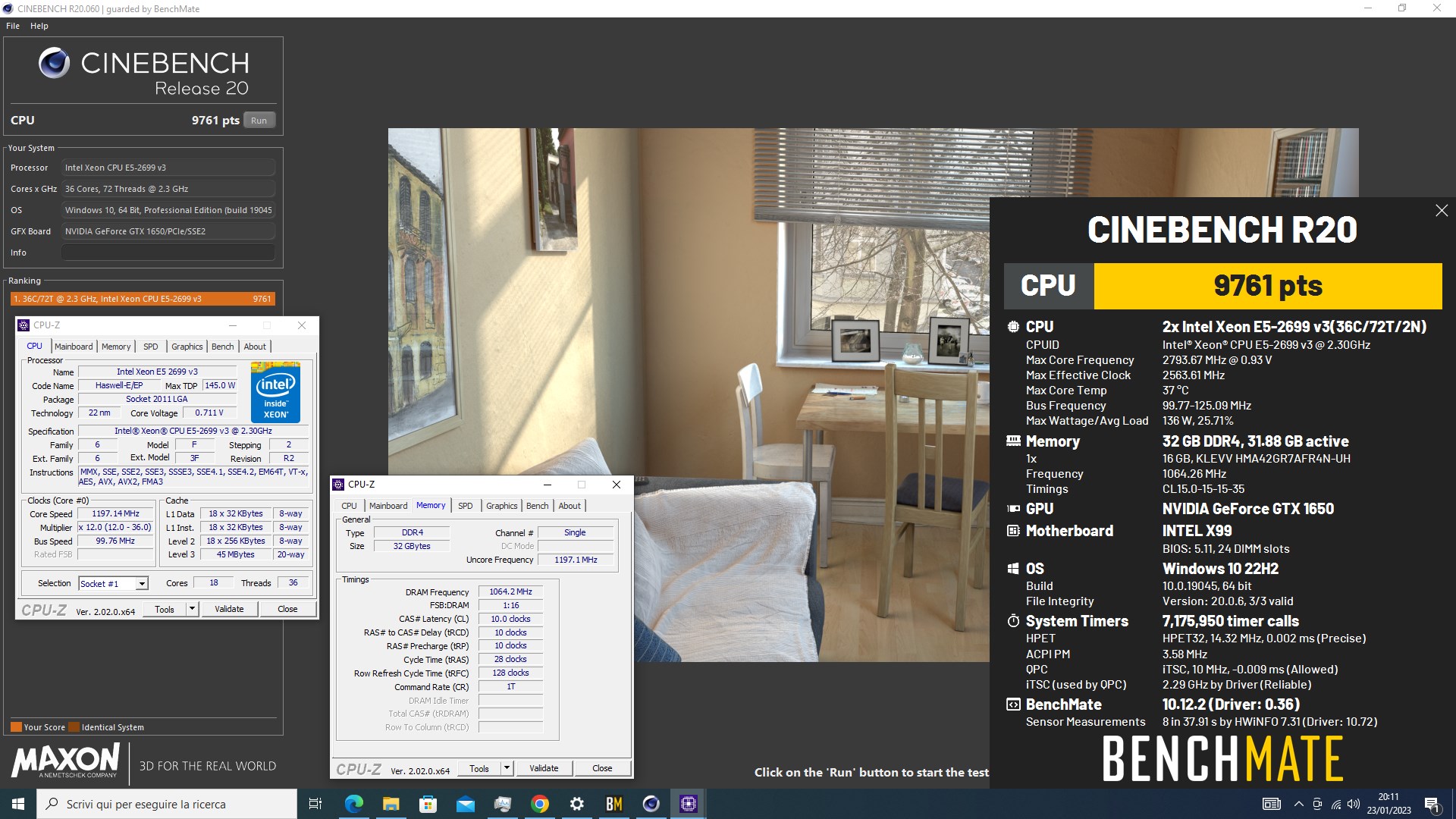Image resolution: width=1456 pixels, height=819 pixels.
Task: Open Settings gear from the taskbar
Action: 577,804
